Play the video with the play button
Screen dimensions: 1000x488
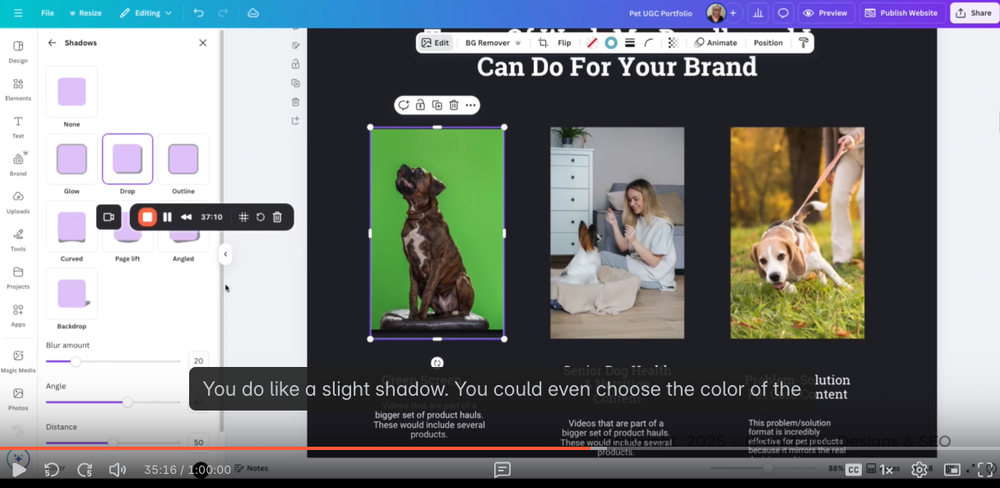pyautogui.click(x=19, y=470)
